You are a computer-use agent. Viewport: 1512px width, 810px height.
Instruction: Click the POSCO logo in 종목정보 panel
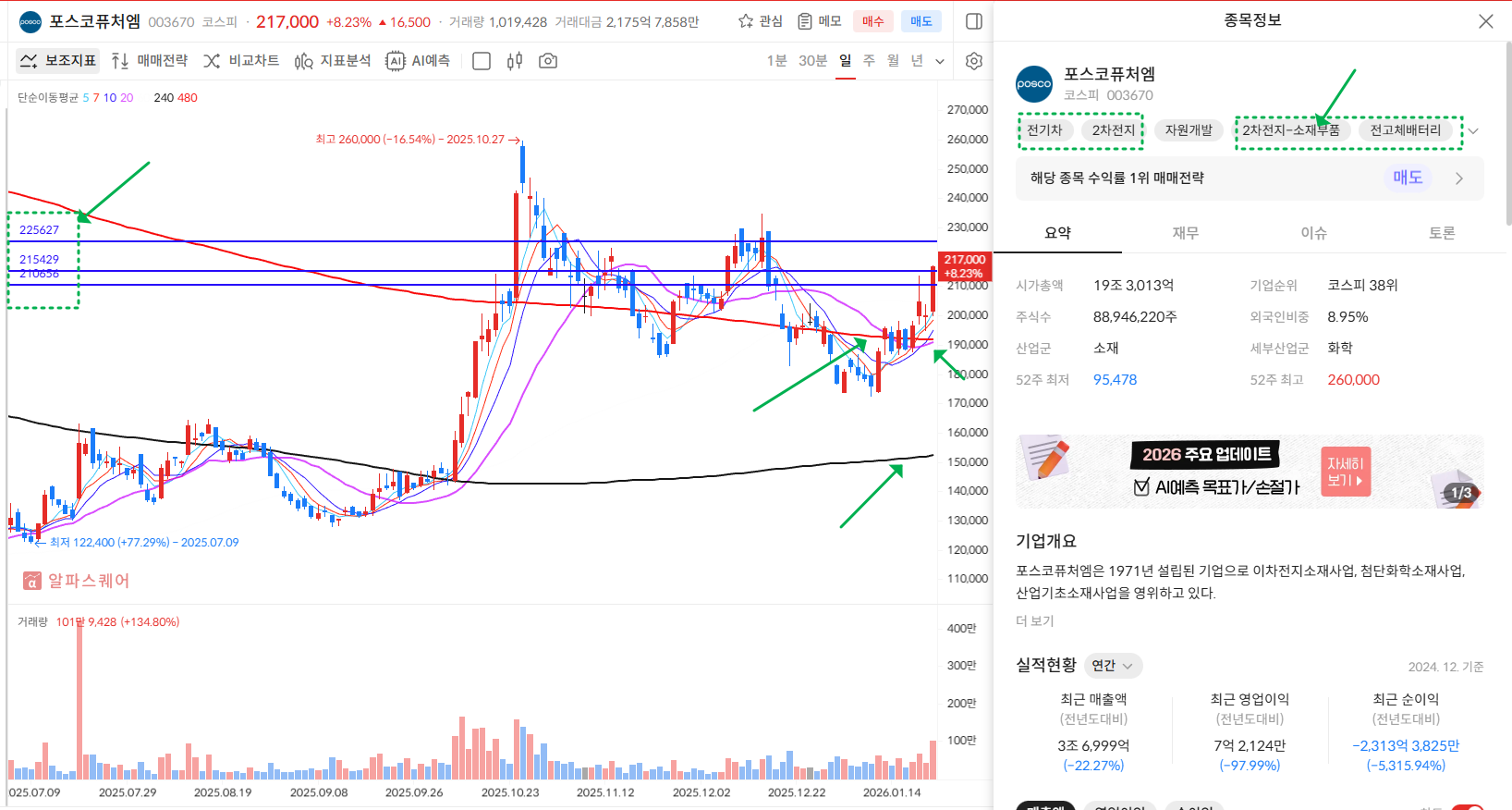coord(1034,84)
